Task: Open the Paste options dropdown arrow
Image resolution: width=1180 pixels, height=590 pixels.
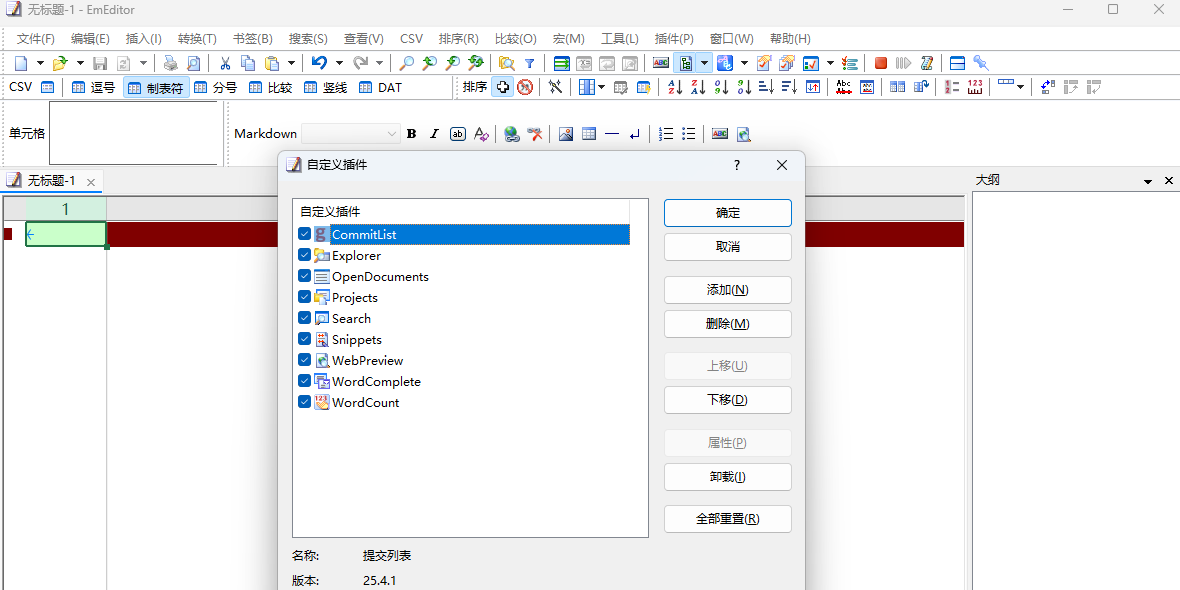Action: point(290,63)
